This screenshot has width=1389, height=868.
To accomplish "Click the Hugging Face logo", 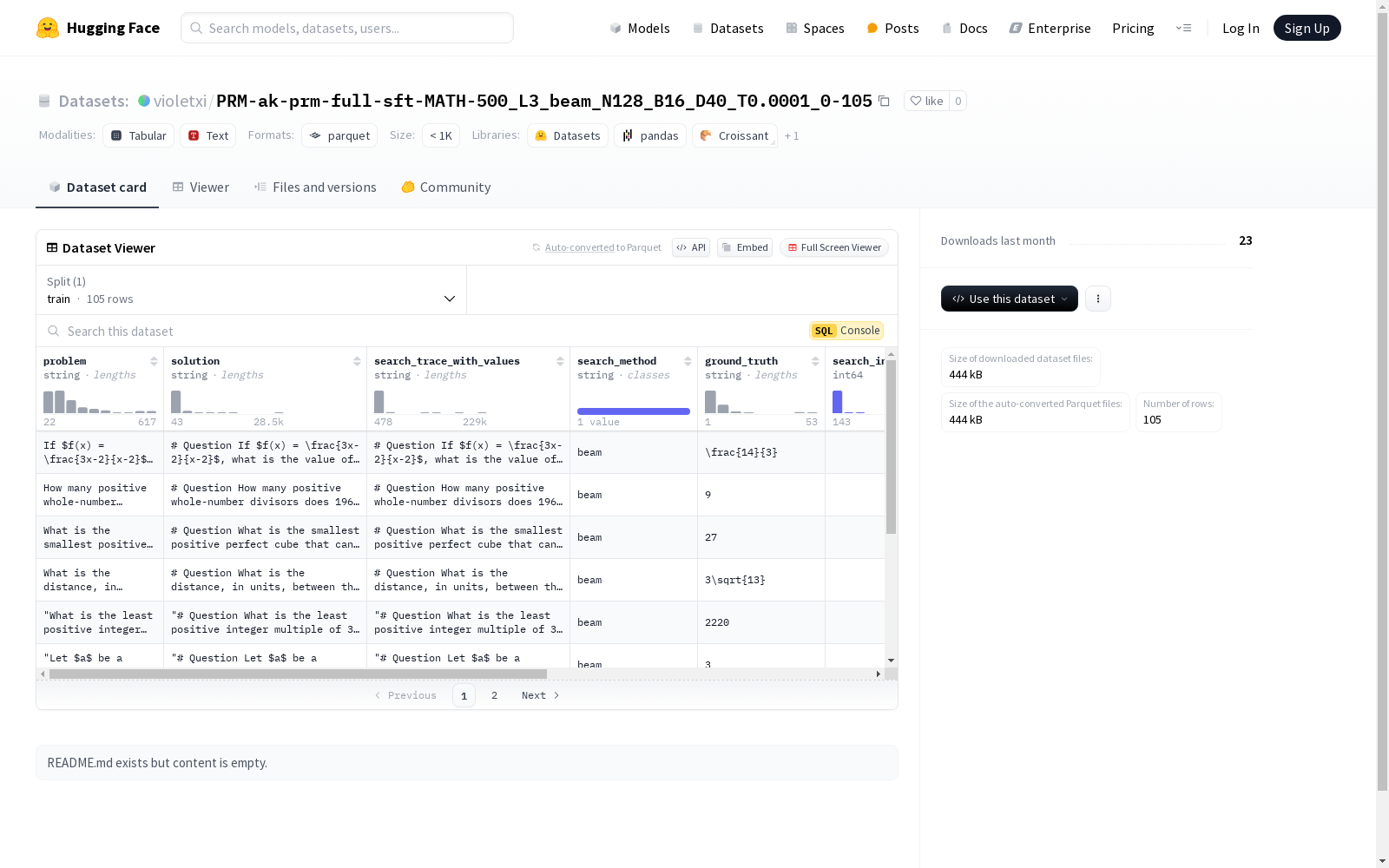I will point(98,28).
